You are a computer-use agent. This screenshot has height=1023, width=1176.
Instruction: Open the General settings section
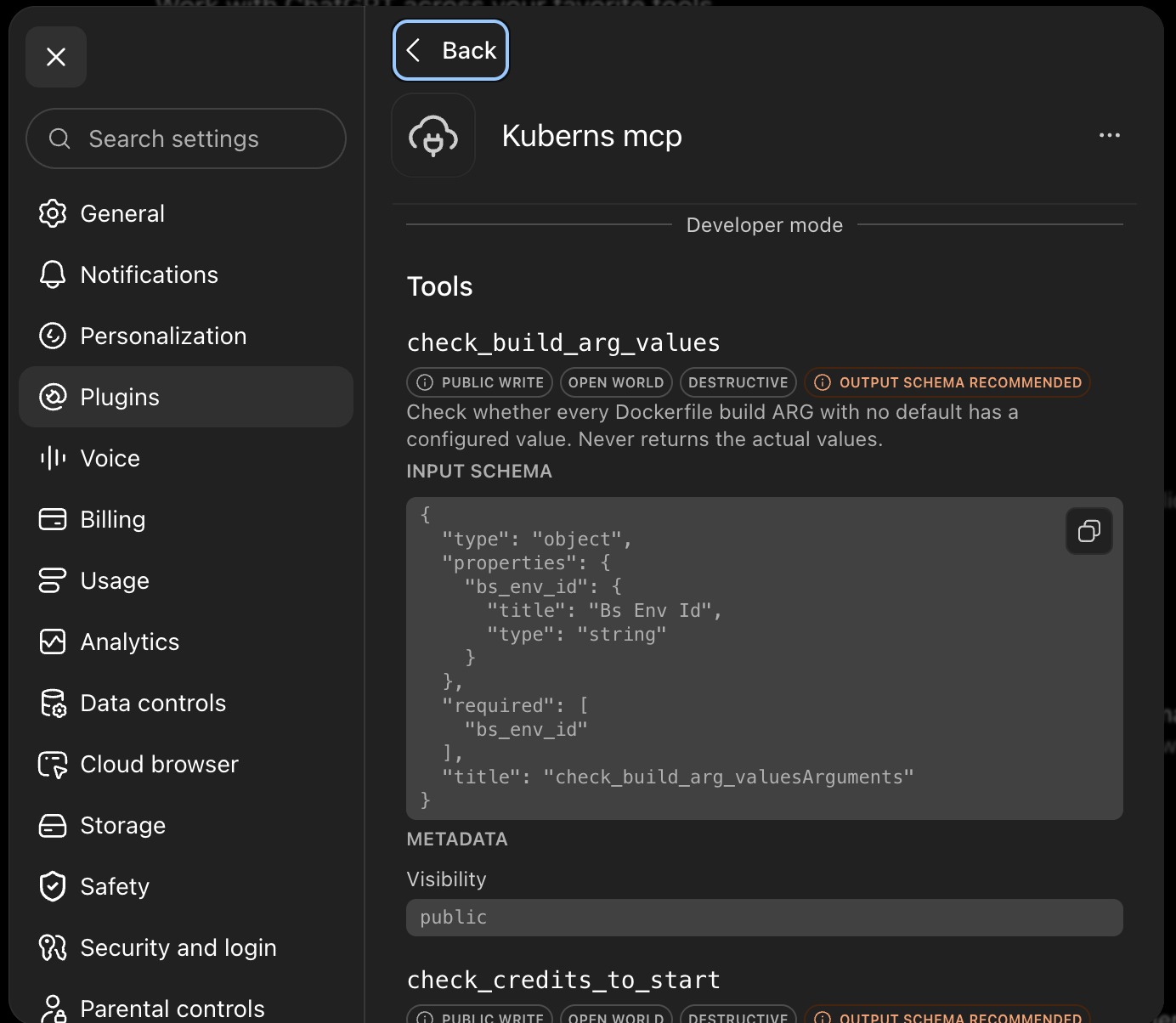[186, 213]
